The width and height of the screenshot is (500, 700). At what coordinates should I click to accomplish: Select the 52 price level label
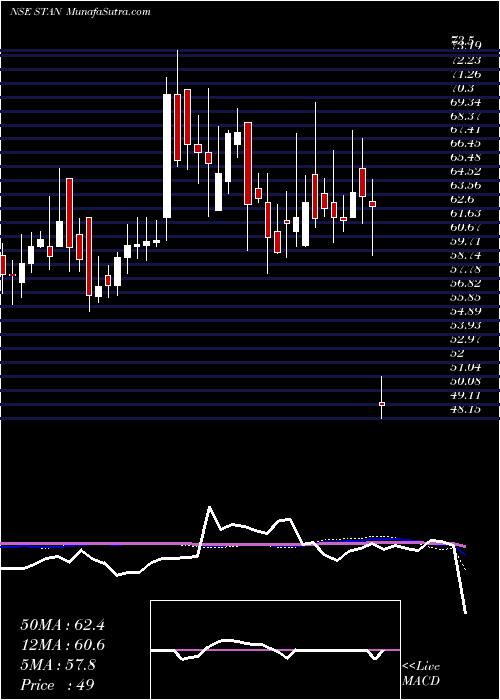(x=458, y=352)
